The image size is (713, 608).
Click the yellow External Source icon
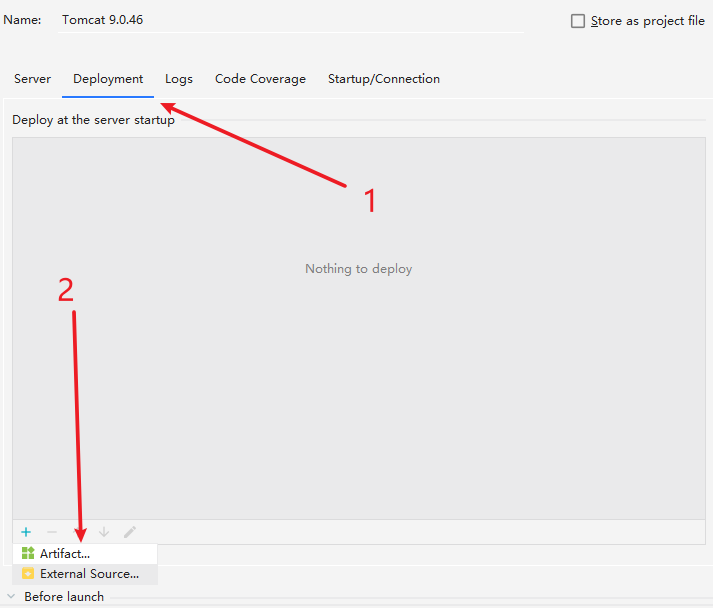click(28, 573)
